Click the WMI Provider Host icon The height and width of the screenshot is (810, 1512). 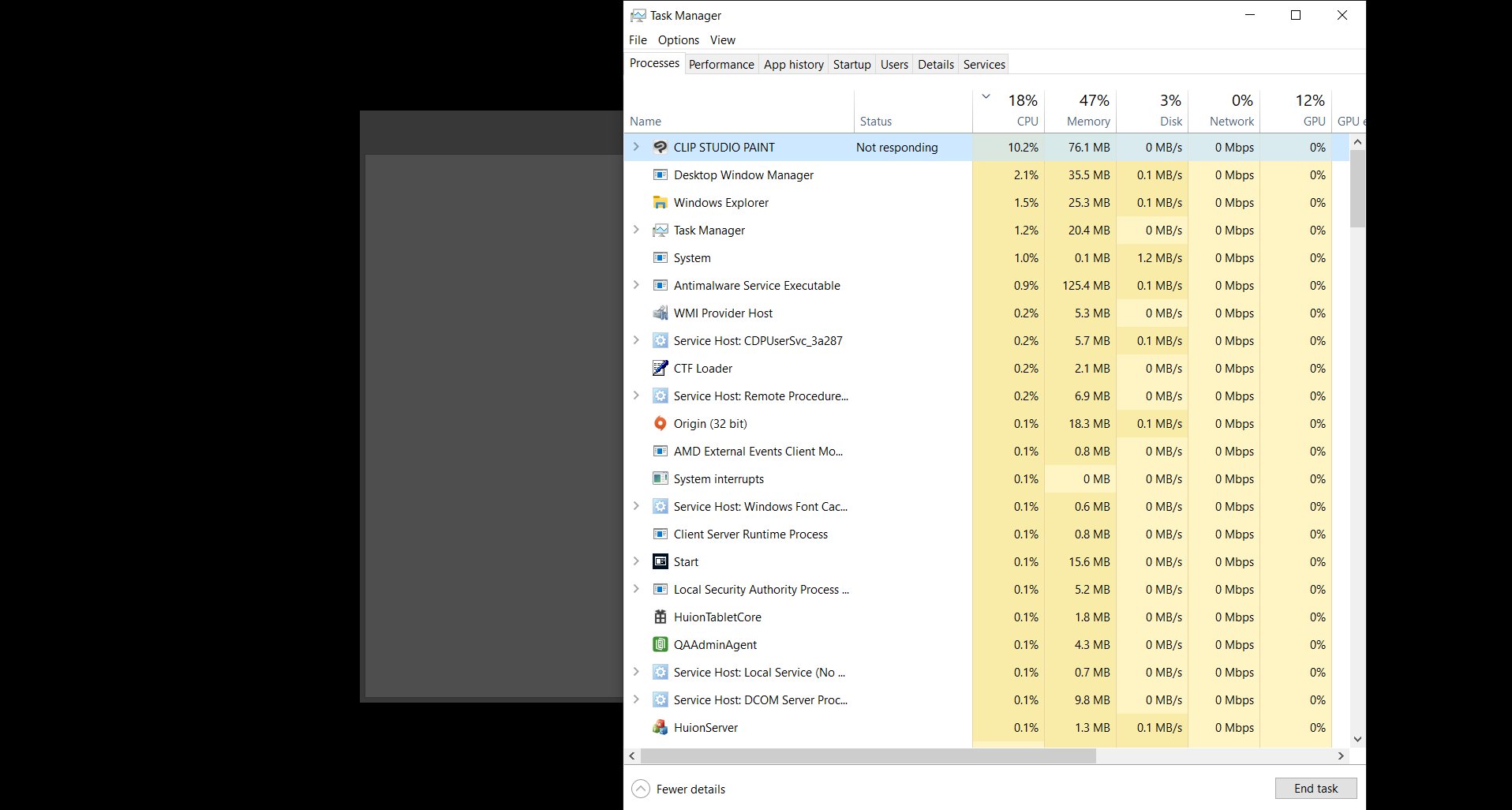pyautogui.click(x=661, y=313)
